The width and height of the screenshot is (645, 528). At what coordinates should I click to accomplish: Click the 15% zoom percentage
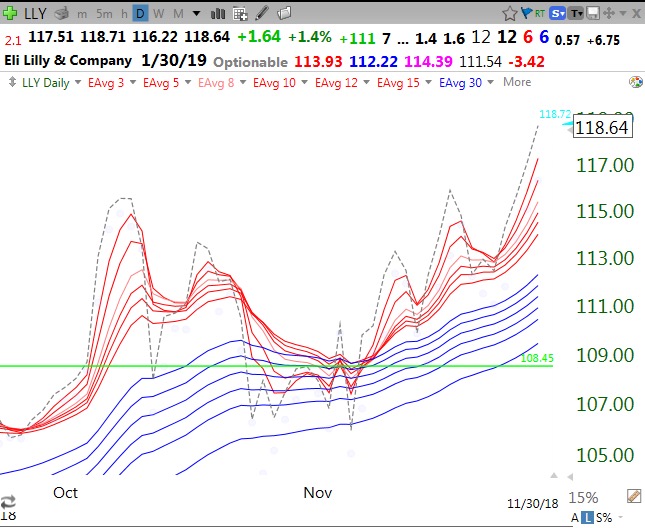point(583,498)
